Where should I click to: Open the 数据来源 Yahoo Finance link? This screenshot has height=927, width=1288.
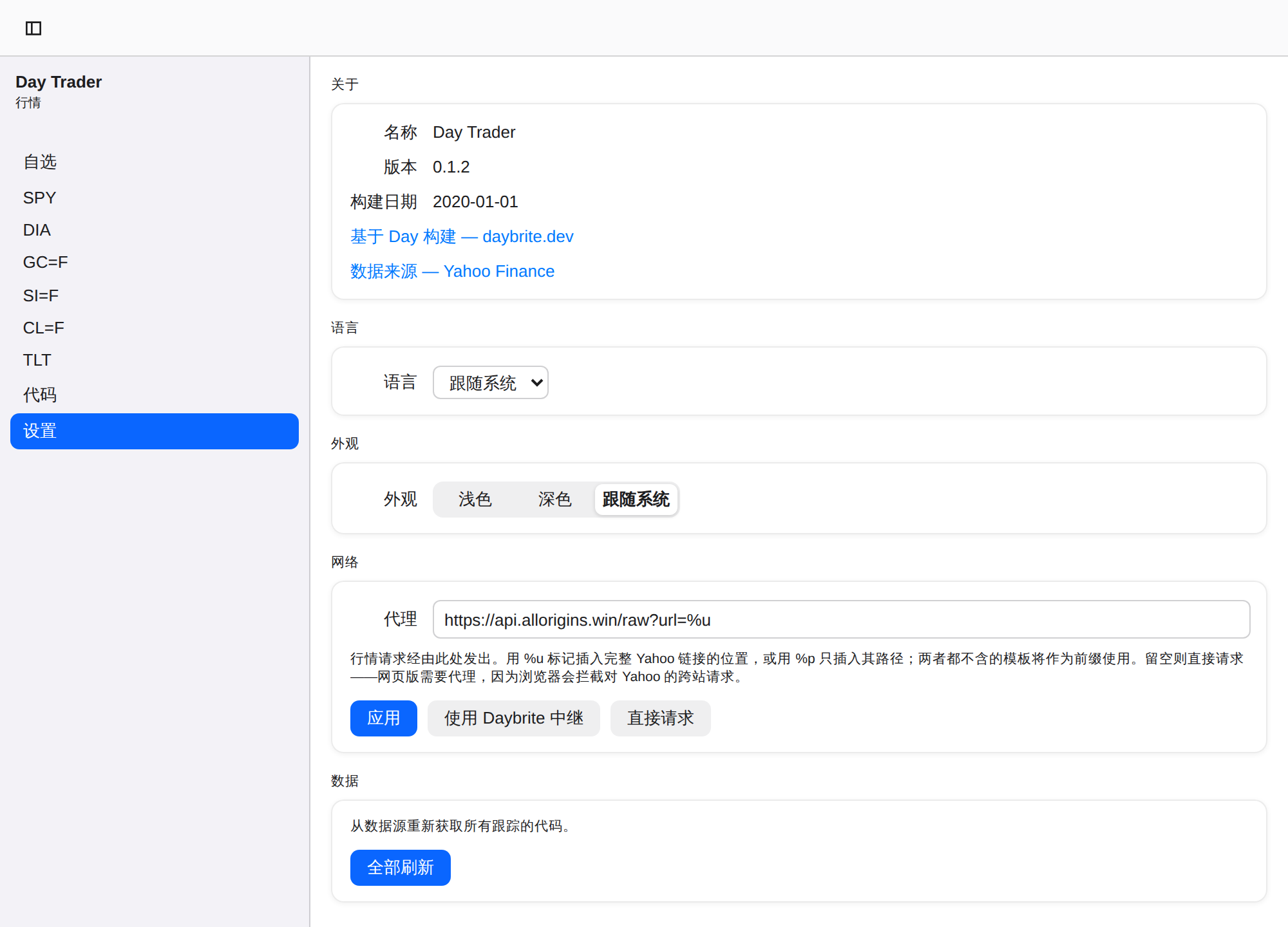[x=452, y=271]
